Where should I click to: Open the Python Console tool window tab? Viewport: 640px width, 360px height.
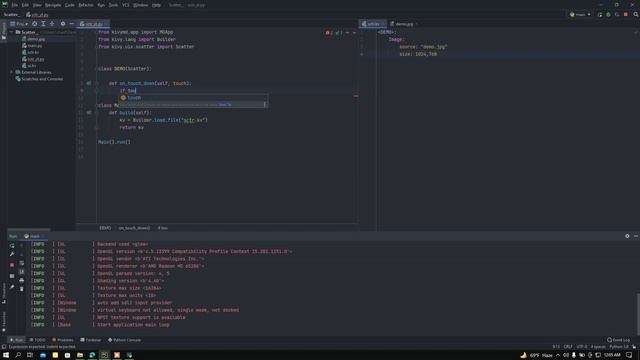[124, 340]
